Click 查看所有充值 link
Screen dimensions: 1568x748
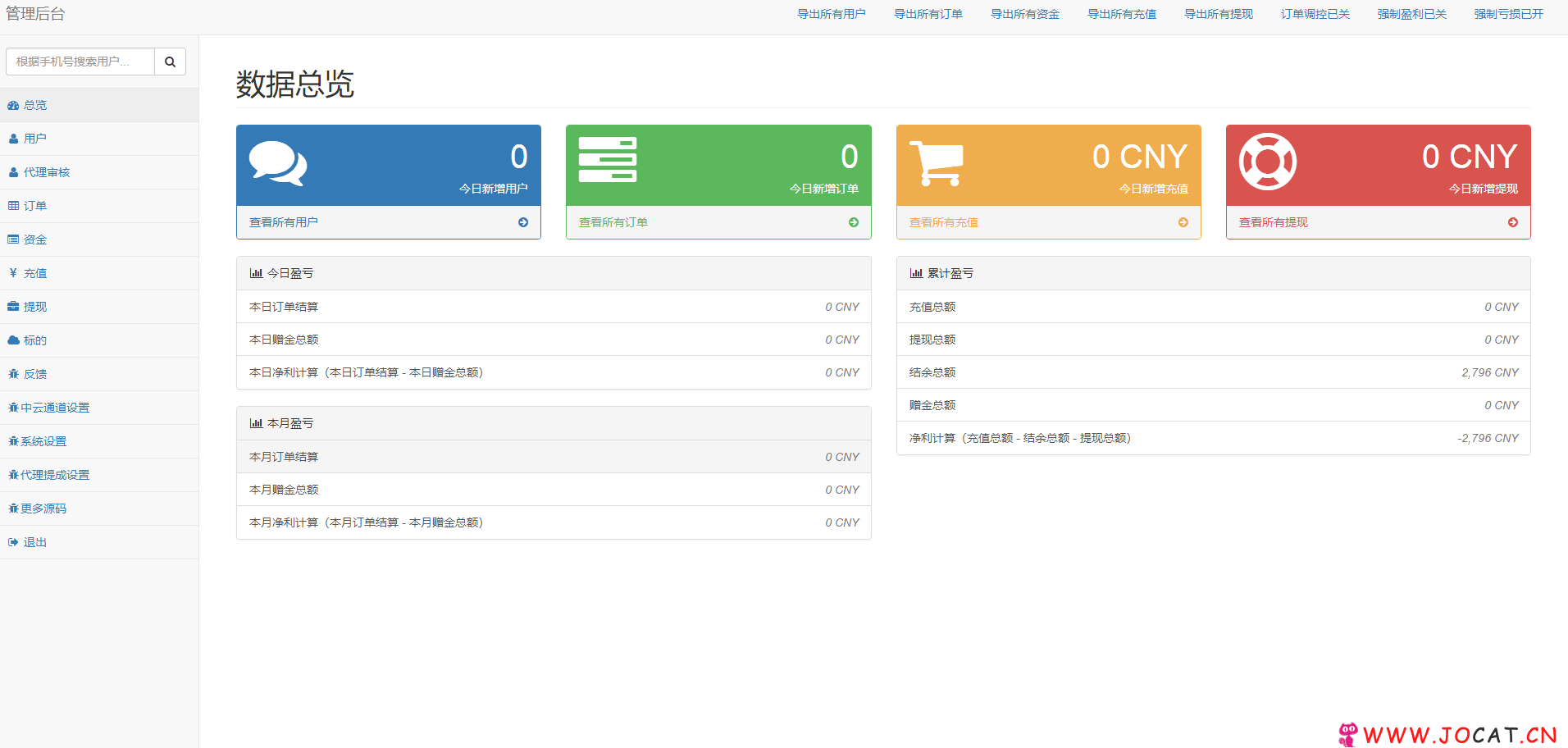coord(944,222)
